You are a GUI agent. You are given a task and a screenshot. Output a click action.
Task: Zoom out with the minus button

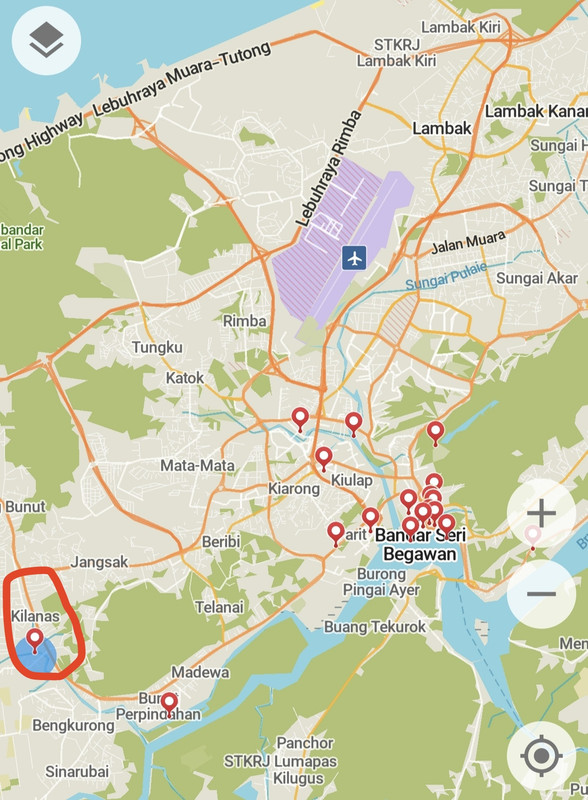pos(542,593)
